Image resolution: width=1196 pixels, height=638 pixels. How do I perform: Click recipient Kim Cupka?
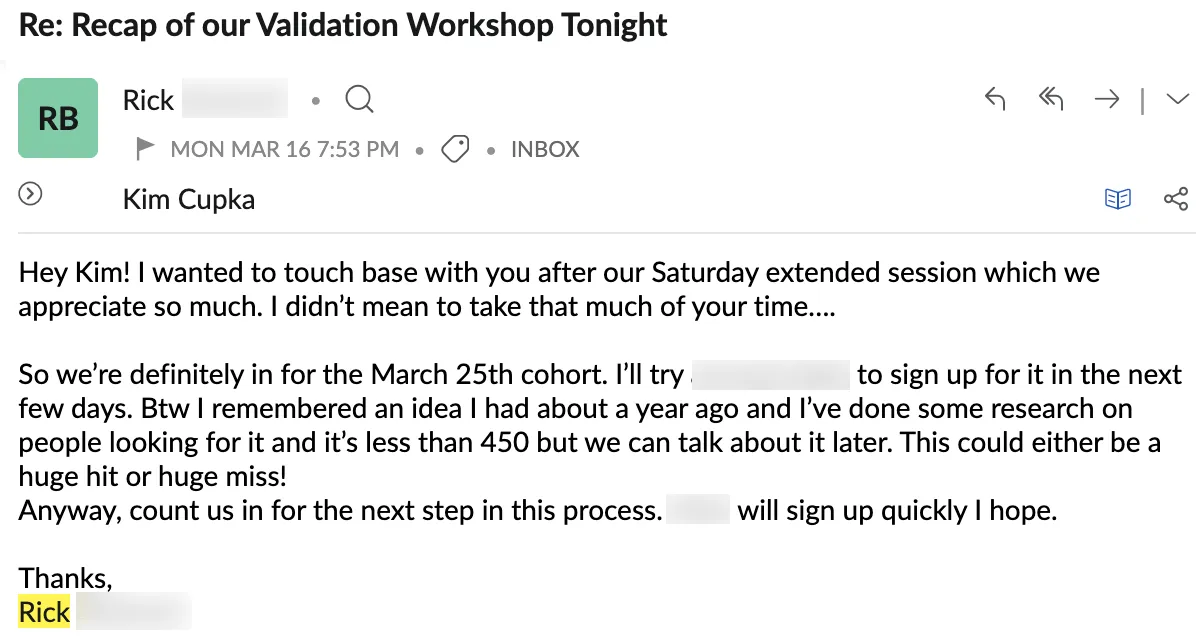(x=188, y=199)
